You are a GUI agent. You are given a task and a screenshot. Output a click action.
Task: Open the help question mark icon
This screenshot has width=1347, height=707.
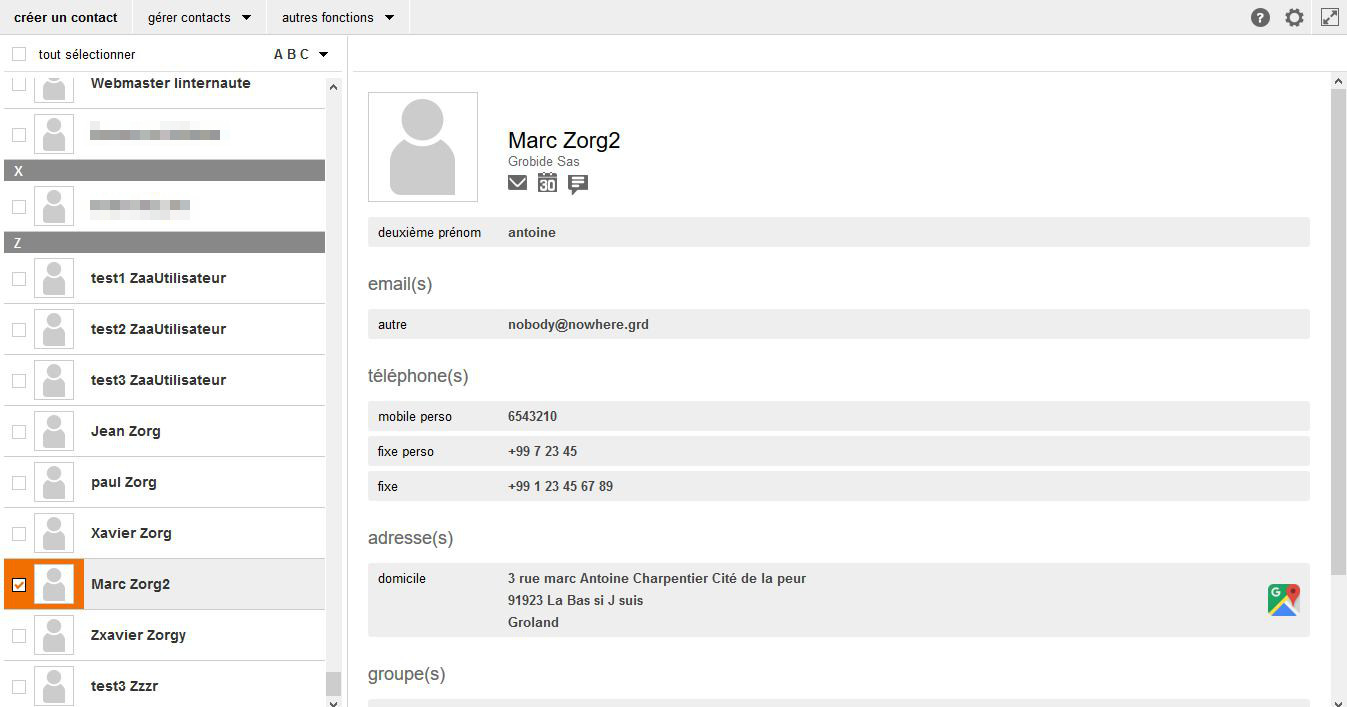point(1260,18)
